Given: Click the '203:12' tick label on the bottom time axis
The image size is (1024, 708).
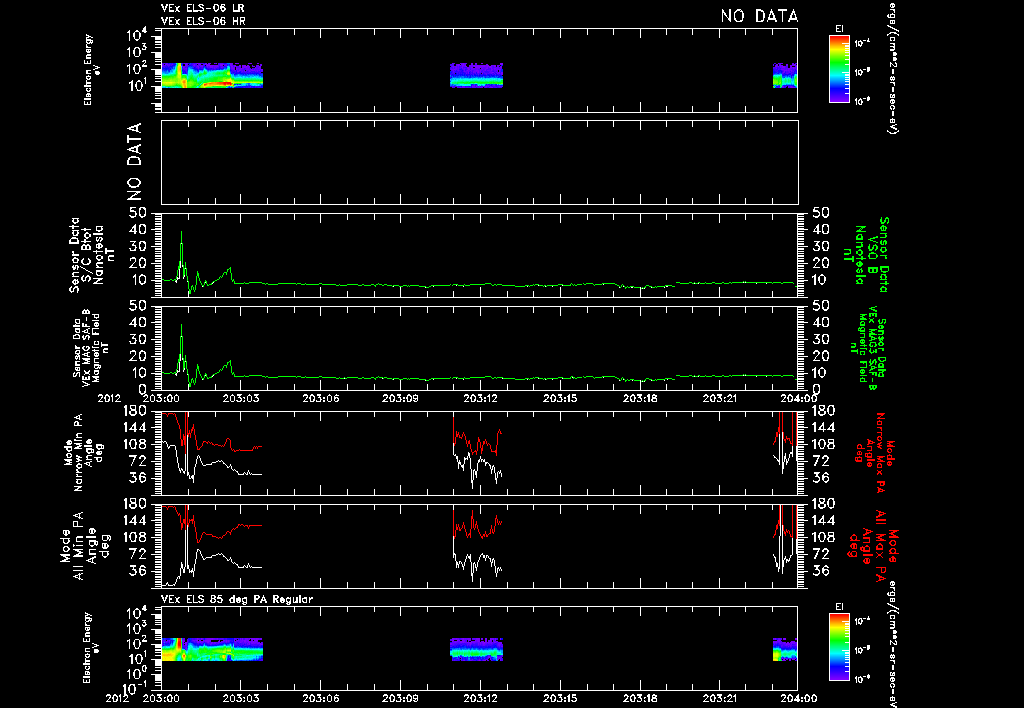Looking at the screenshot, I should point(481,698).
